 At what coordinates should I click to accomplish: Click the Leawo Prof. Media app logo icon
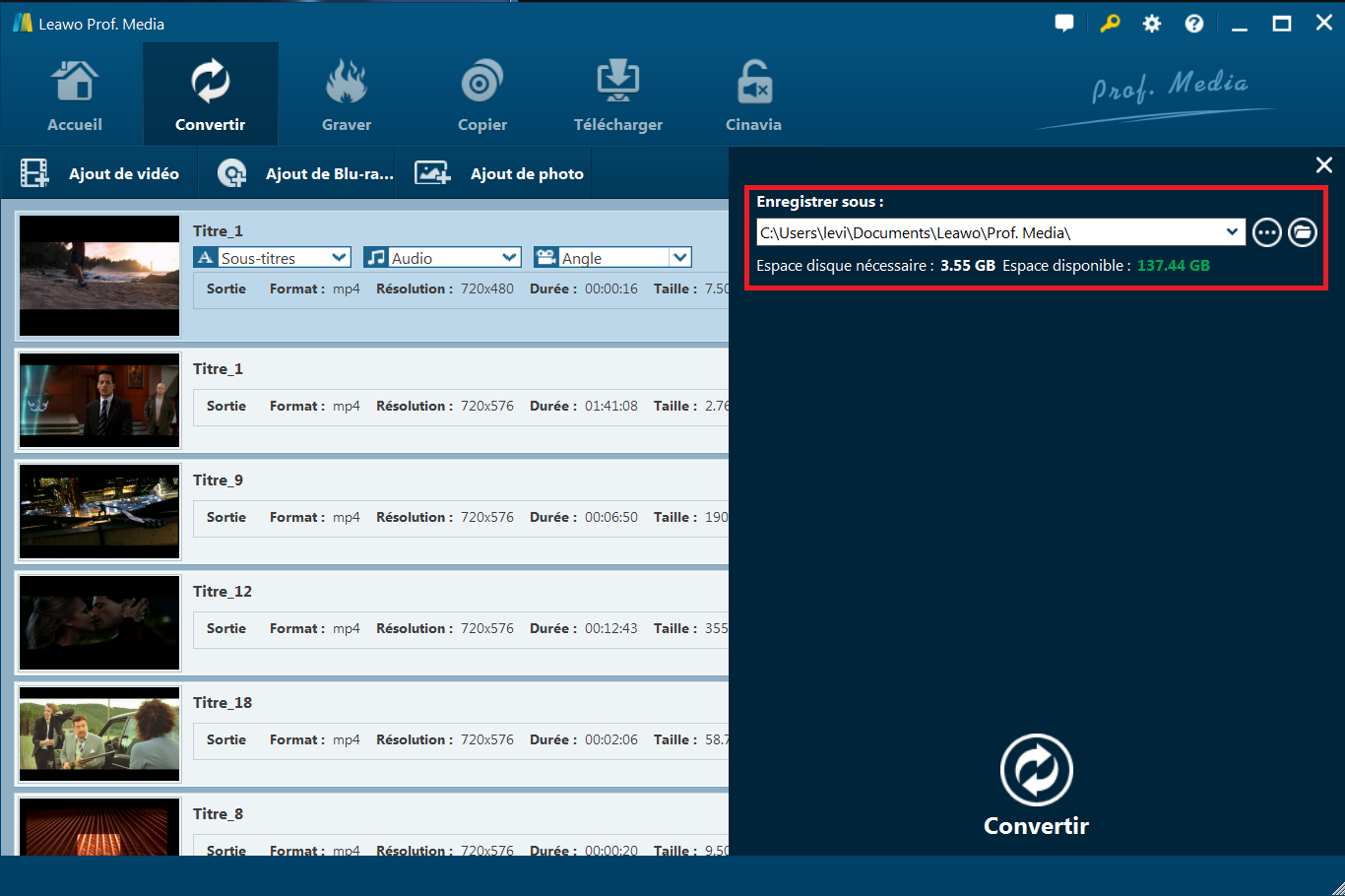(x=23, y=23)
